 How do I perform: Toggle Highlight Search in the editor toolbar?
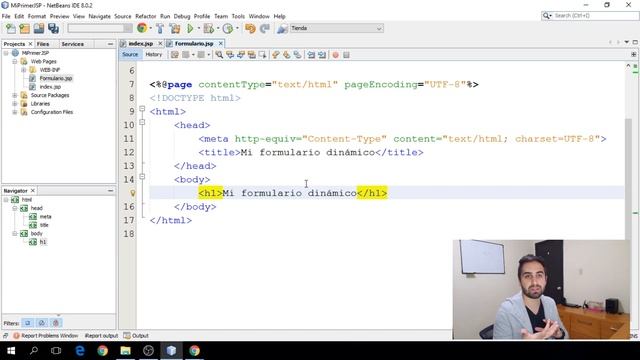click(x=251, y=55)
